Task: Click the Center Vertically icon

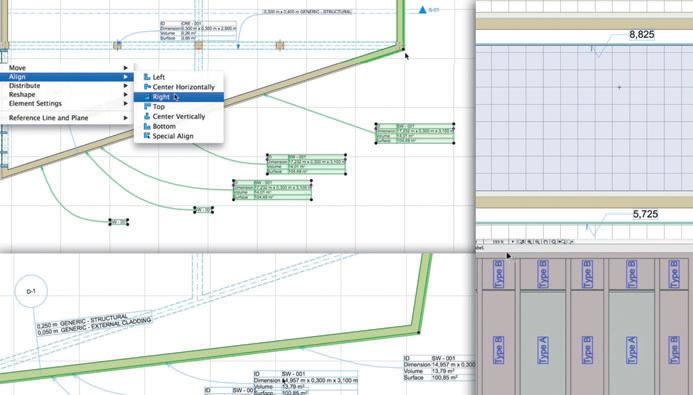Action: click(147, 116)
